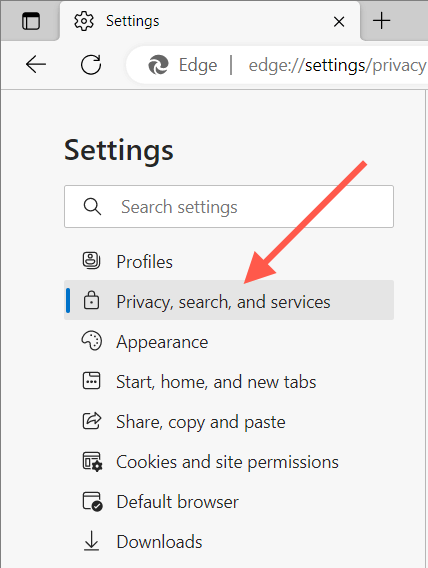Open Cookies and site permissions
The image size is (428, 568).
229,462
